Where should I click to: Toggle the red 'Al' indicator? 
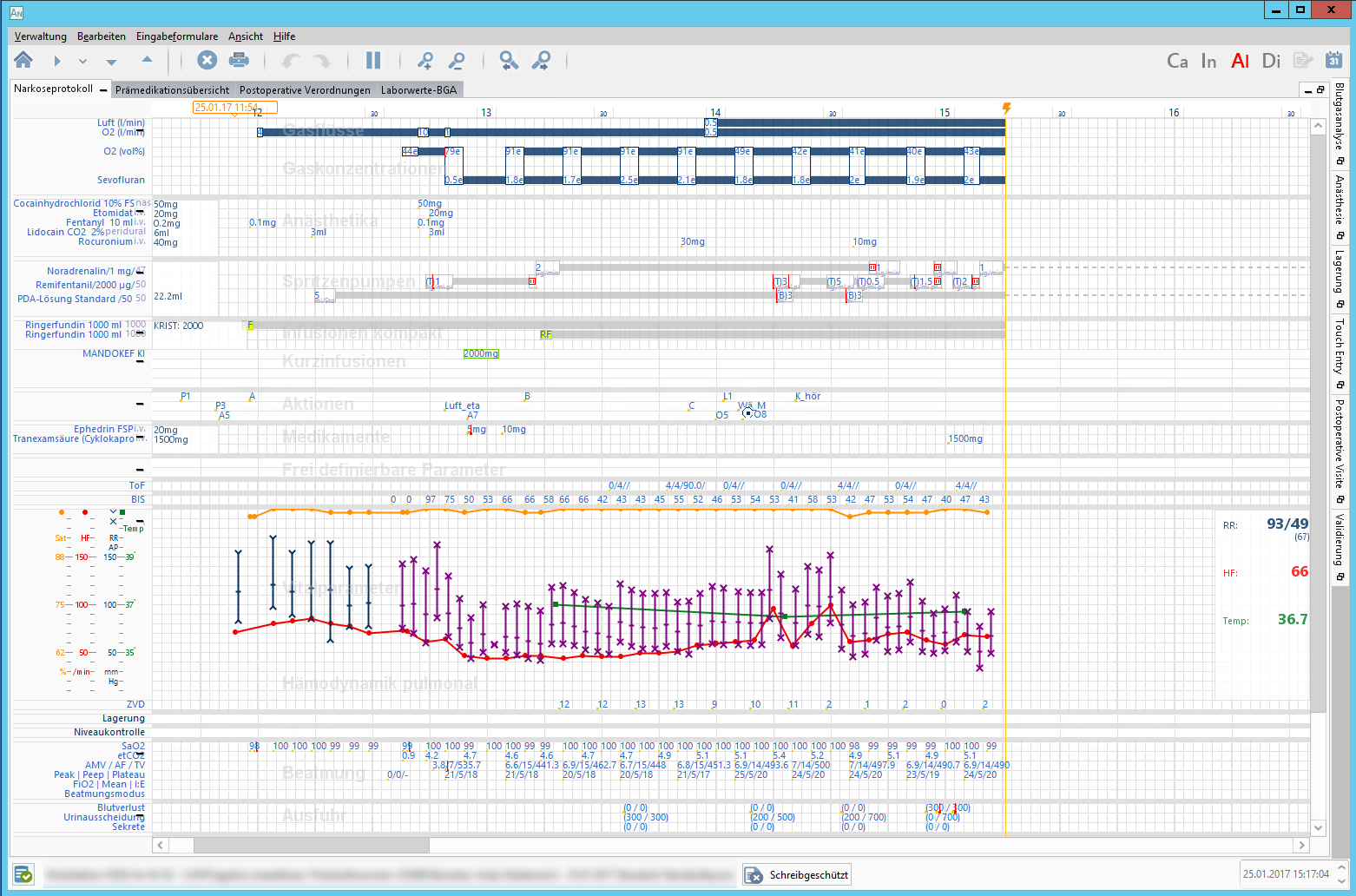click(1240, 61)
